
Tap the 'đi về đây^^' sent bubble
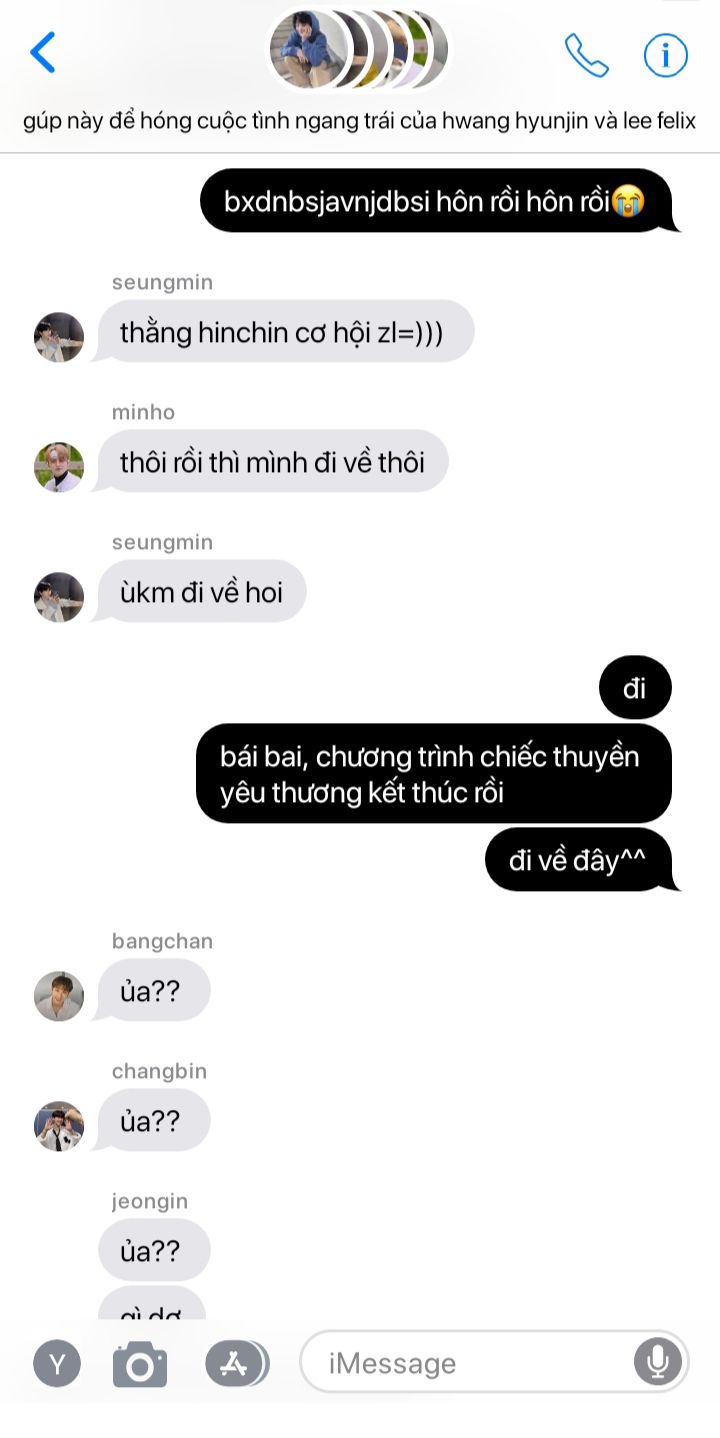(579, 859)
